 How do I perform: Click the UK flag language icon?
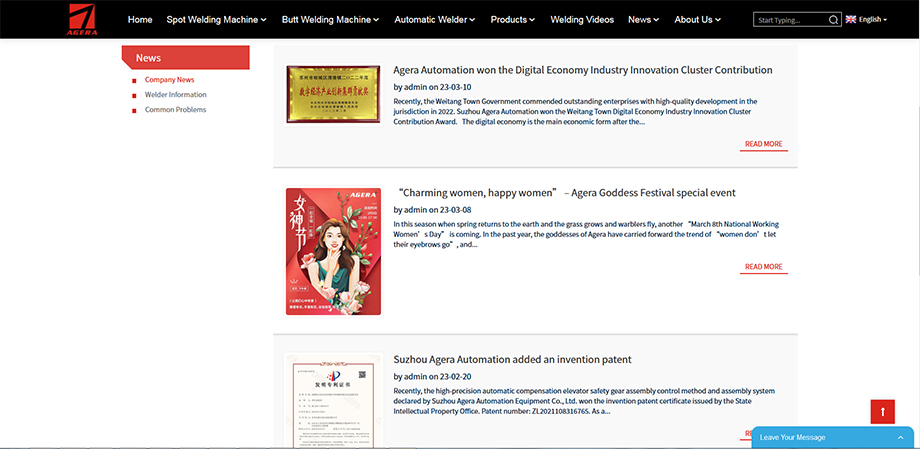coord(850,19)
